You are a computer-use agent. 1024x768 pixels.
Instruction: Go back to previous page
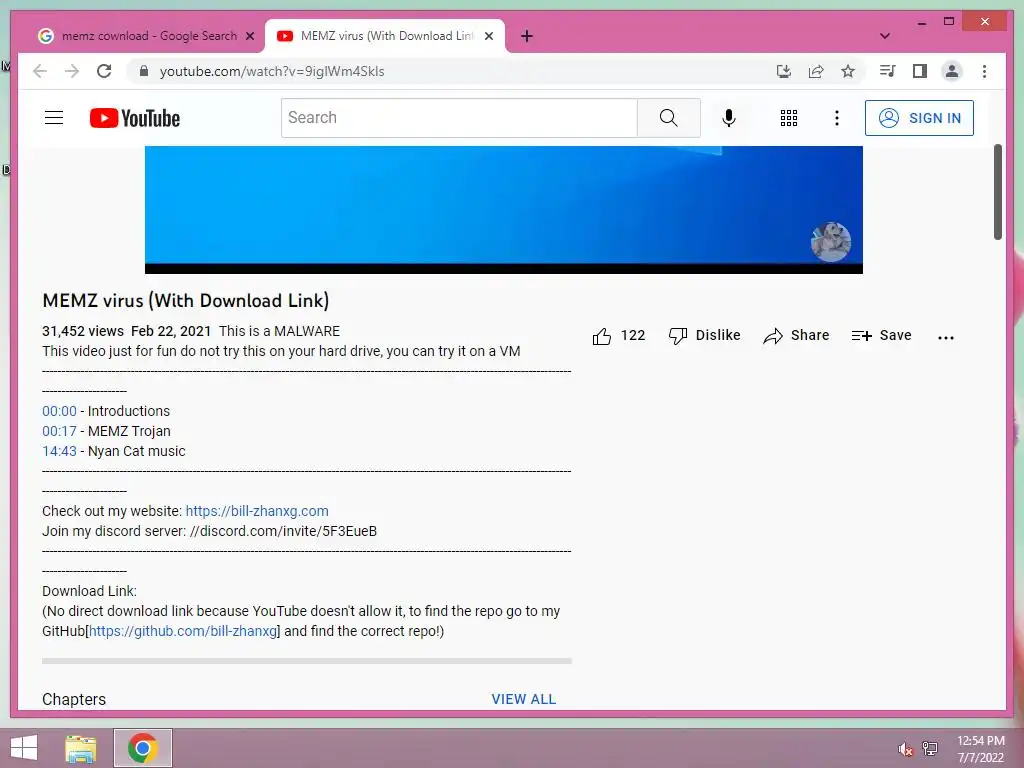tap(40, 71)
